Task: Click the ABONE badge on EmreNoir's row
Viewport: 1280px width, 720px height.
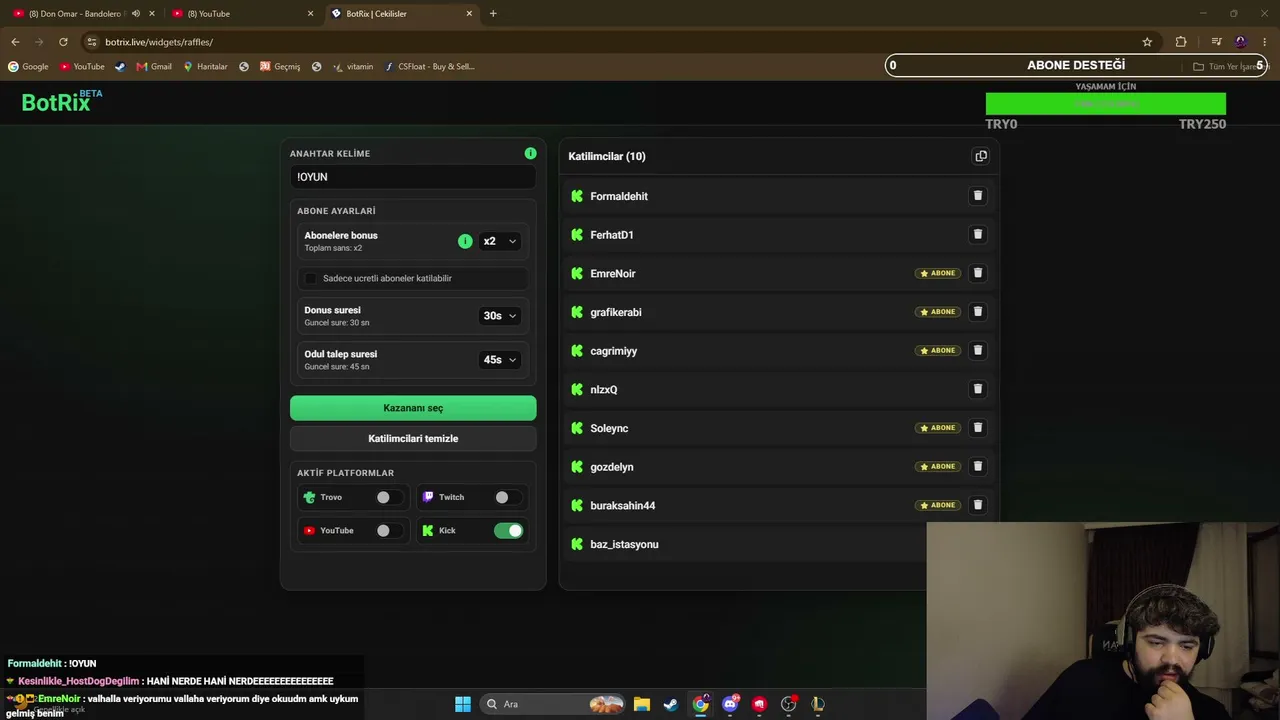Action: [938, 273]
